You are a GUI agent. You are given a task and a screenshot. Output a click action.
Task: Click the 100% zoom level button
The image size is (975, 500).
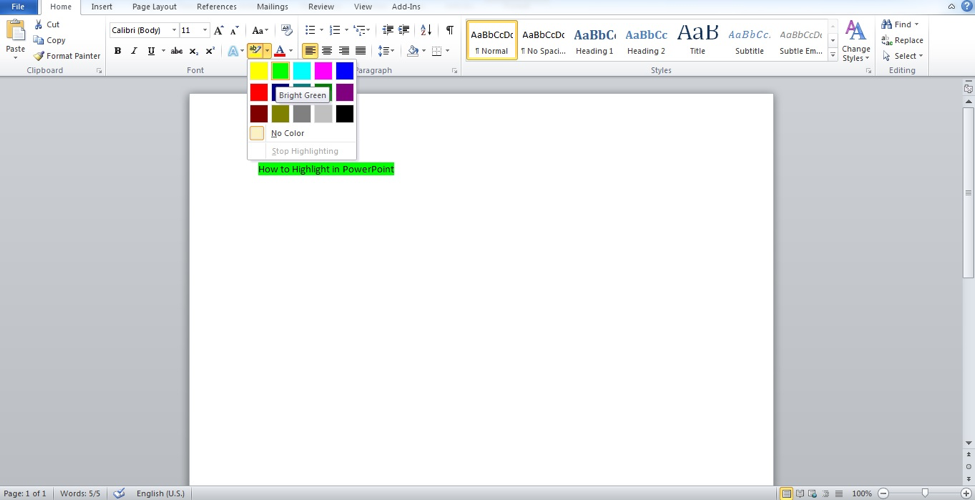coord(861,493)
